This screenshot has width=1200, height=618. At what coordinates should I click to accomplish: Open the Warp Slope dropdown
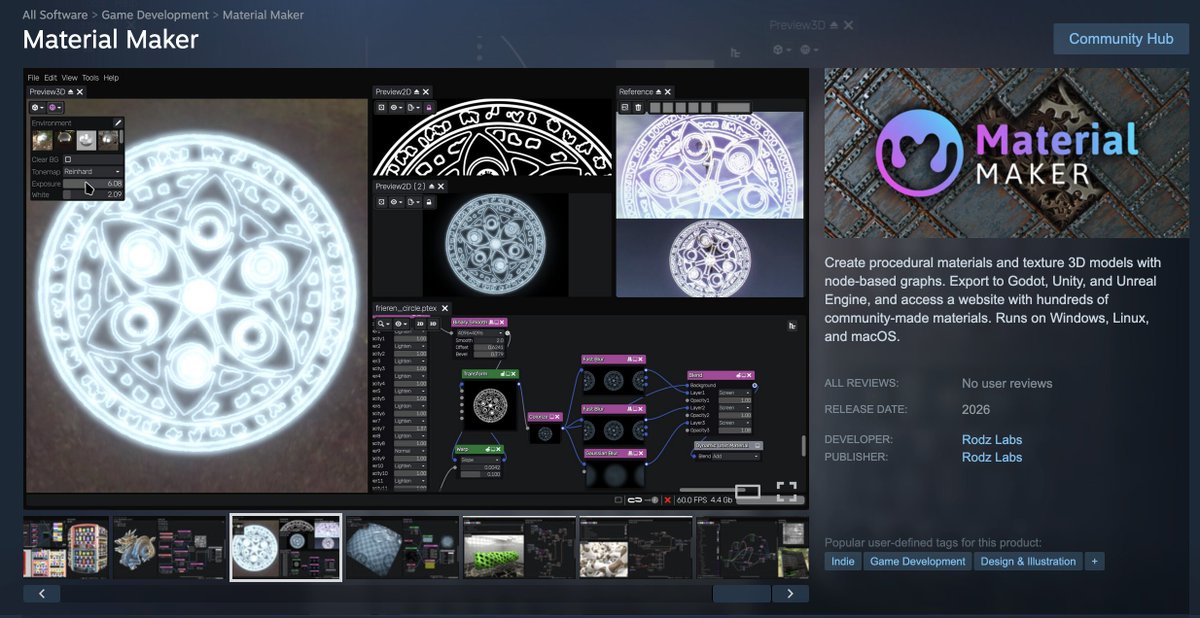click(x=482, y=459)
